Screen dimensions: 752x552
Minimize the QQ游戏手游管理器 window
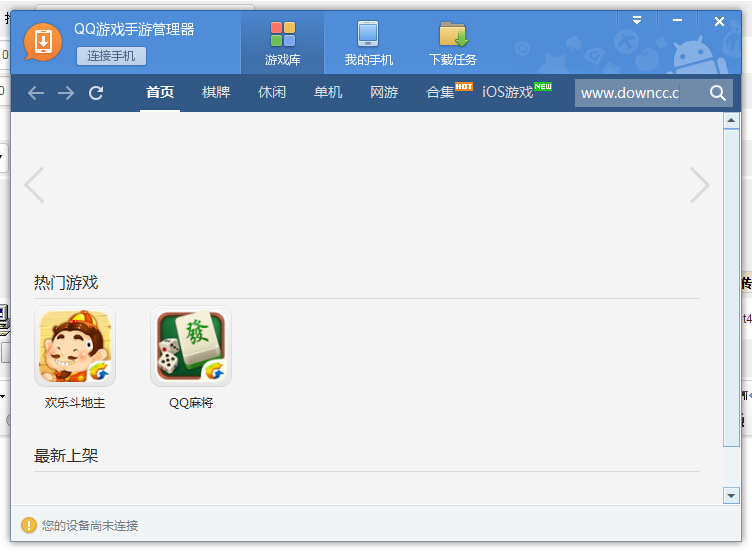pyautogui.click(x=677, y=20)
